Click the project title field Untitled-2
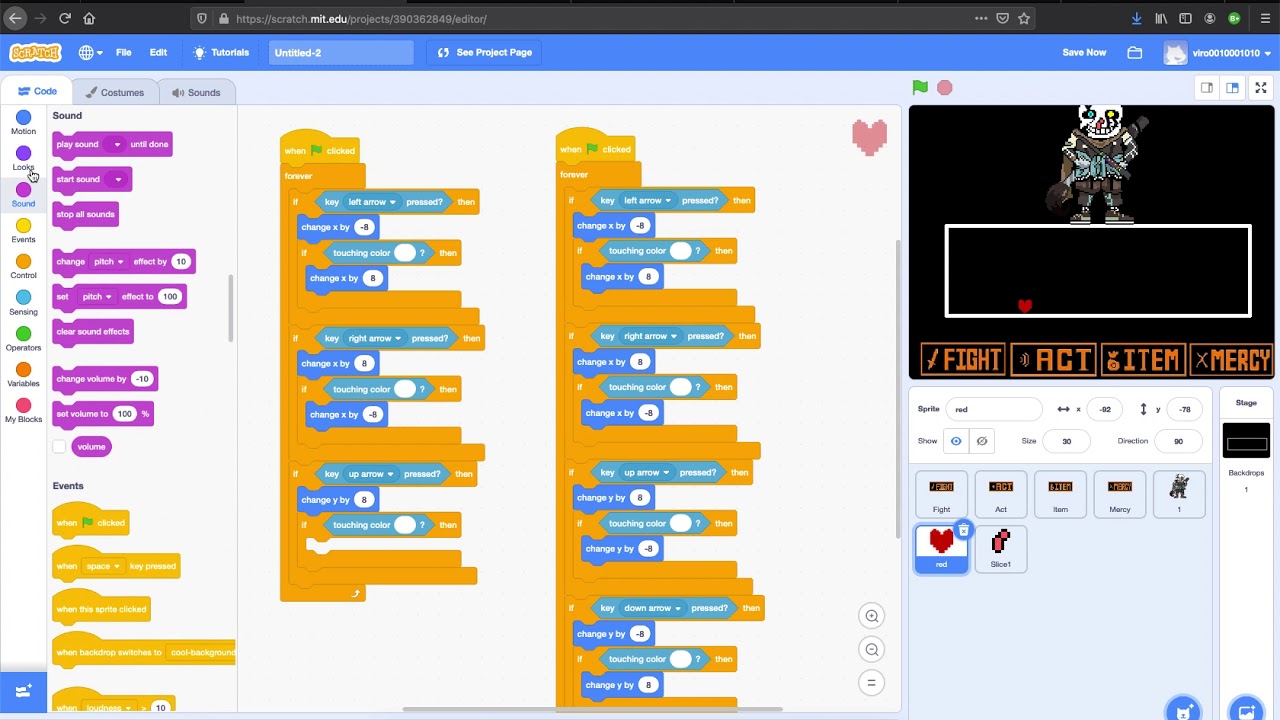This screenshot has height=720, width=1280. pyautogui.click(x=341, y=53)
